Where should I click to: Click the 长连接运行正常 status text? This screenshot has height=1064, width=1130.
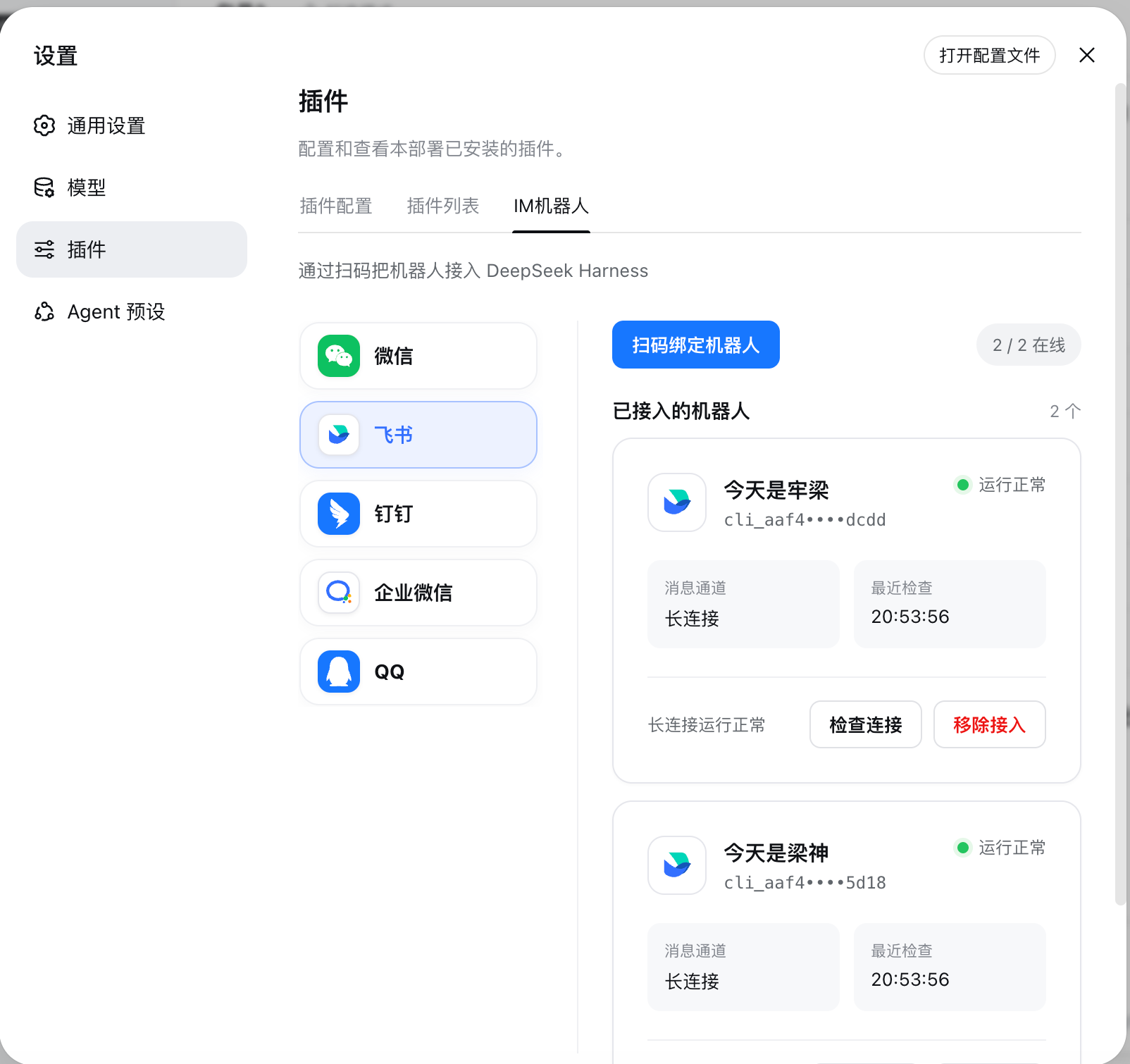tap(707, 725)
